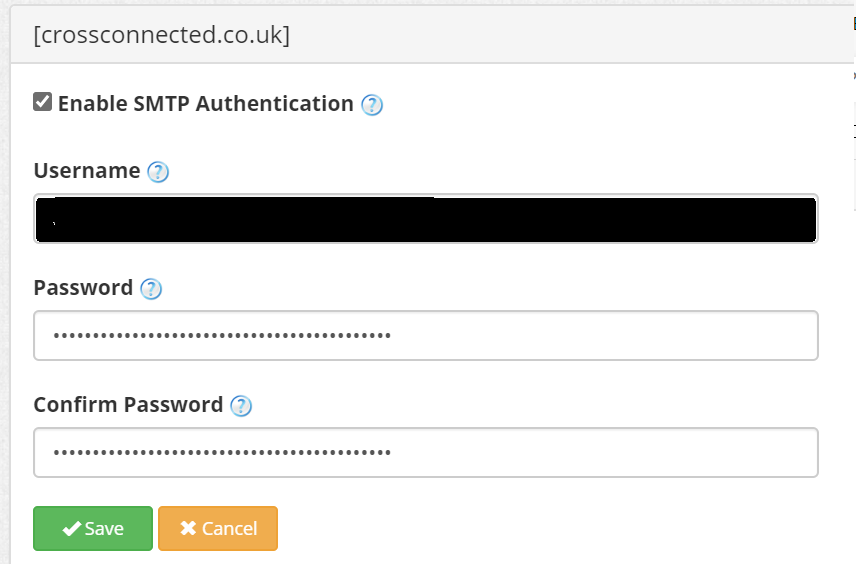The width and height of the screenshot is (856, 564).
Task: Open help icon beside Confirm Password
Action: click(x=241, y=406)
